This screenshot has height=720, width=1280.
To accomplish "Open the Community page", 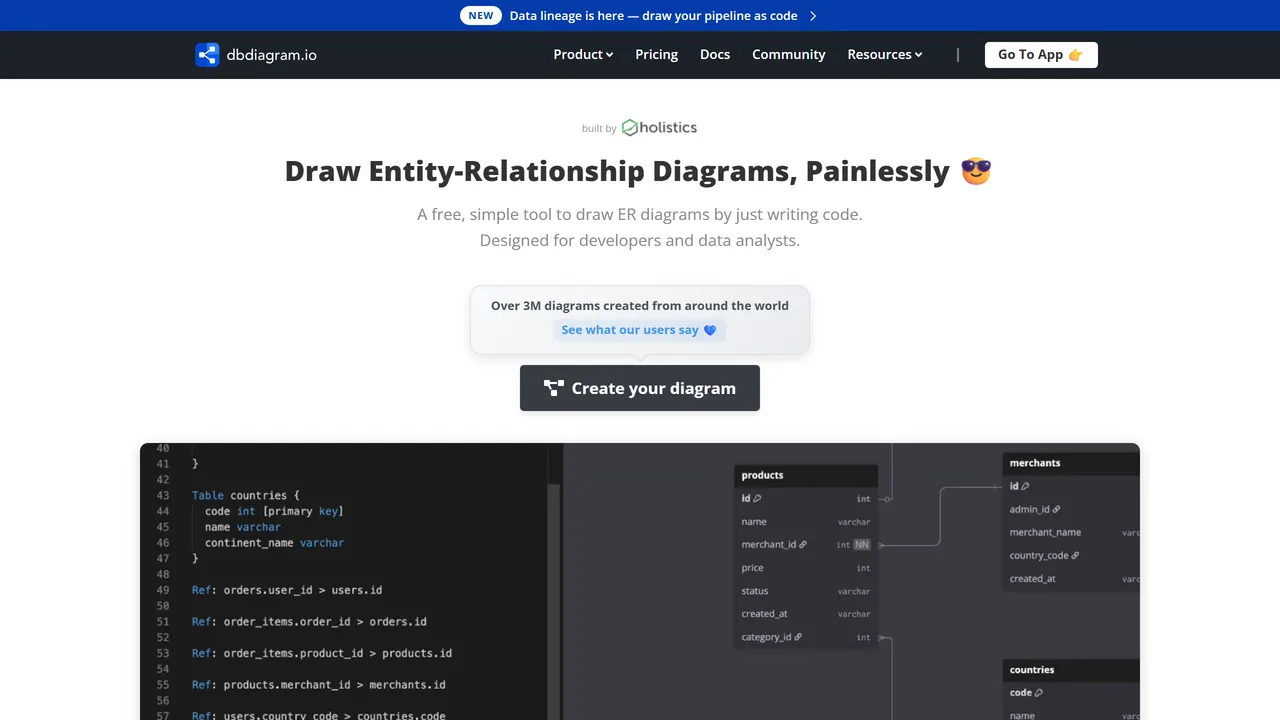I will (x=789, y=55).
